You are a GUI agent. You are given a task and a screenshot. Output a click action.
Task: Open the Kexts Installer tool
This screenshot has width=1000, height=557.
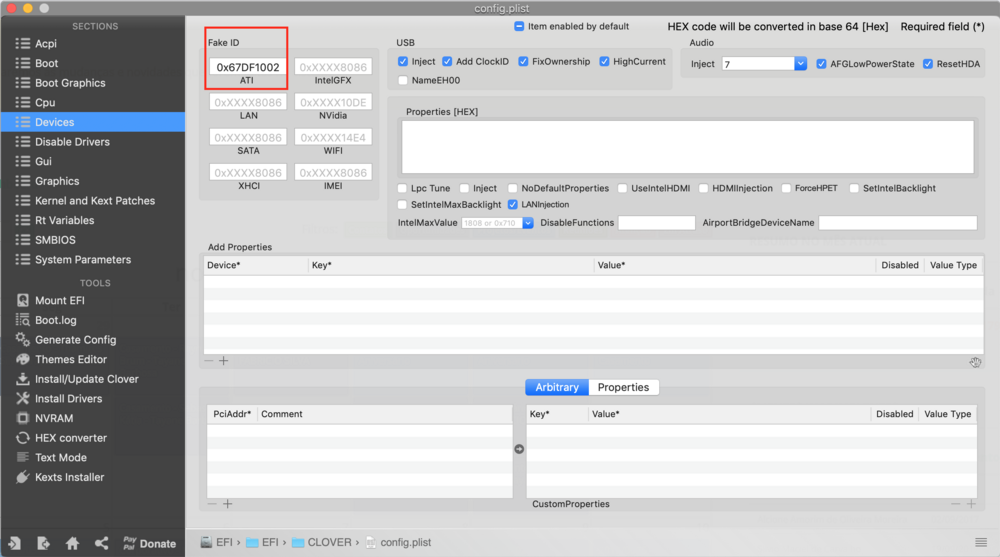(69, 477)
